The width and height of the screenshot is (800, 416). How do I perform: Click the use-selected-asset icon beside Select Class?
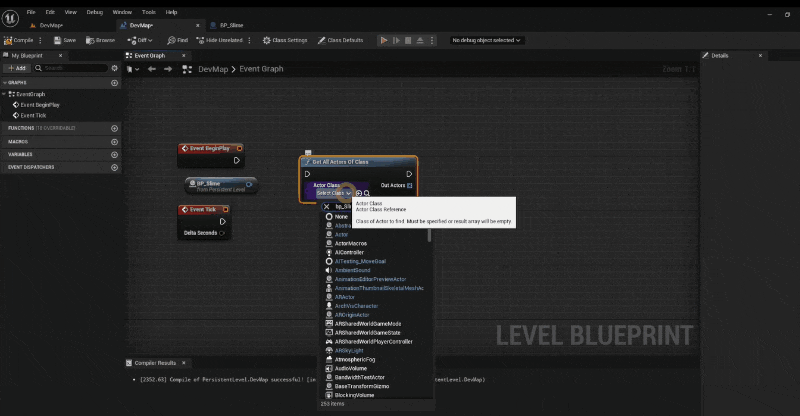(x=359, y=193)
